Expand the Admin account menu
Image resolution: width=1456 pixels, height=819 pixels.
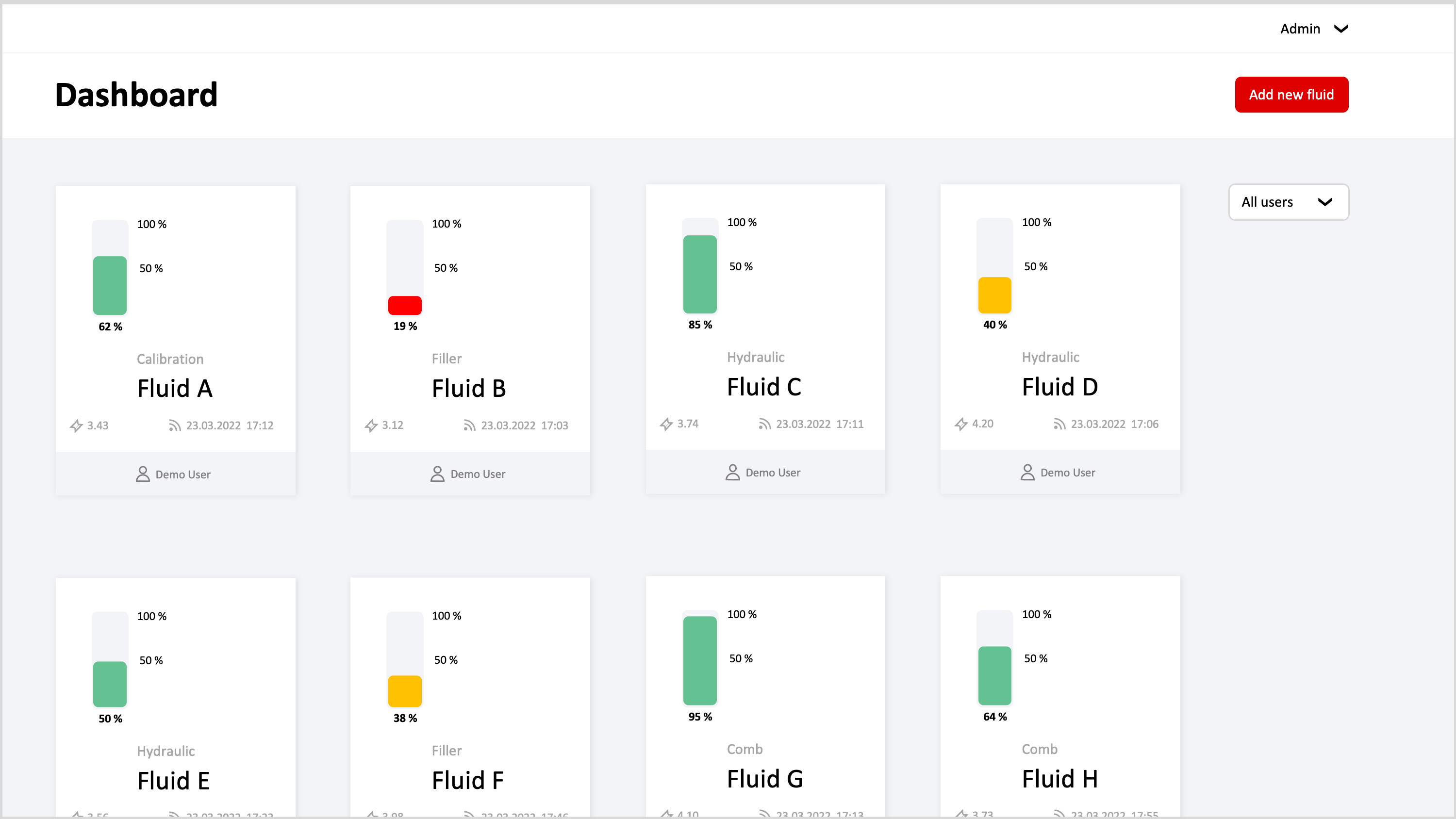point(1300,29)
